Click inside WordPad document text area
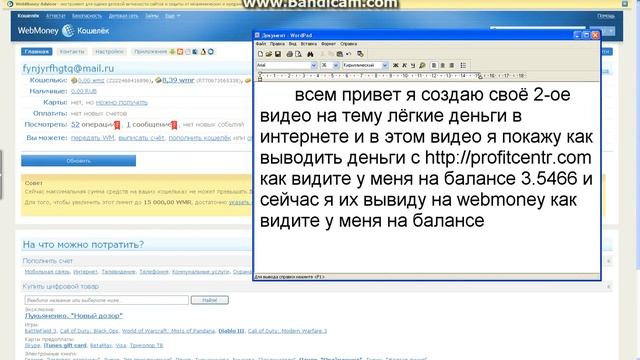This screenshot has height=360, width=640. pos(427,178)
